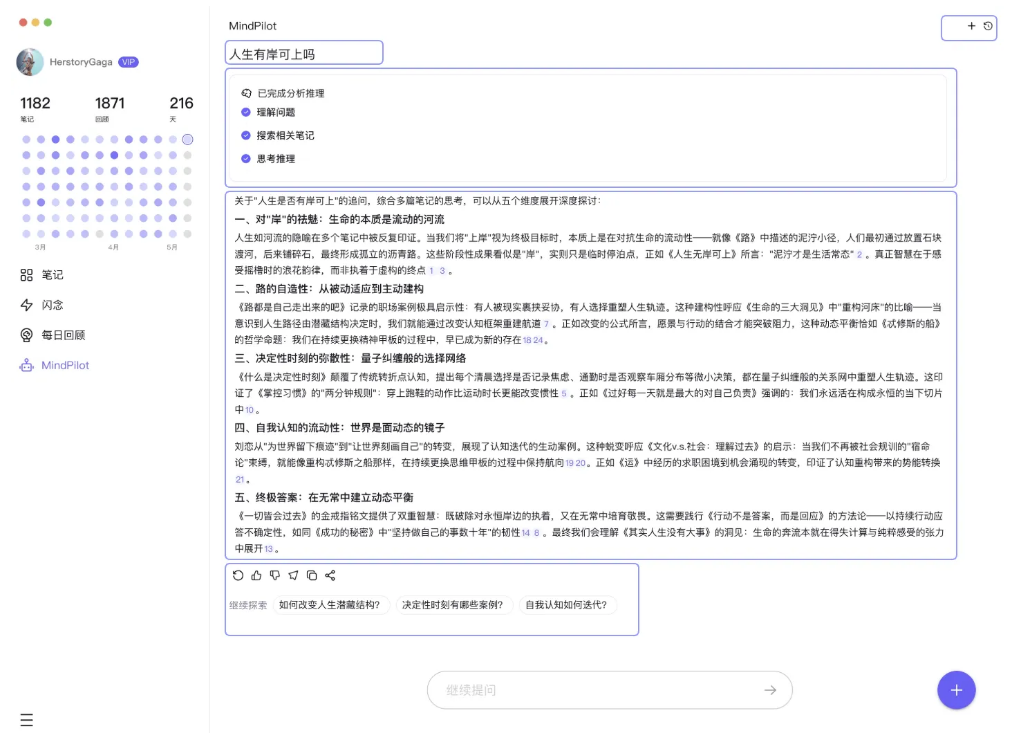This screenshot has height=733, width=1010.
Task: Click the HerstoryGaga profile avatar
Action: pos(30,62)
